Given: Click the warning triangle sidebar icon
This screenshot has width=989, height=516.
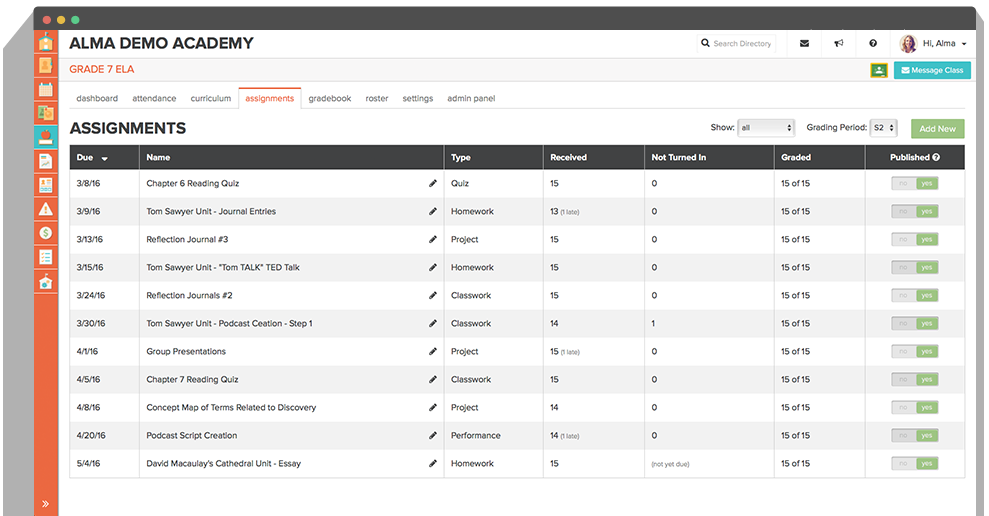Looking at the screenshot, I should [45, 209].
